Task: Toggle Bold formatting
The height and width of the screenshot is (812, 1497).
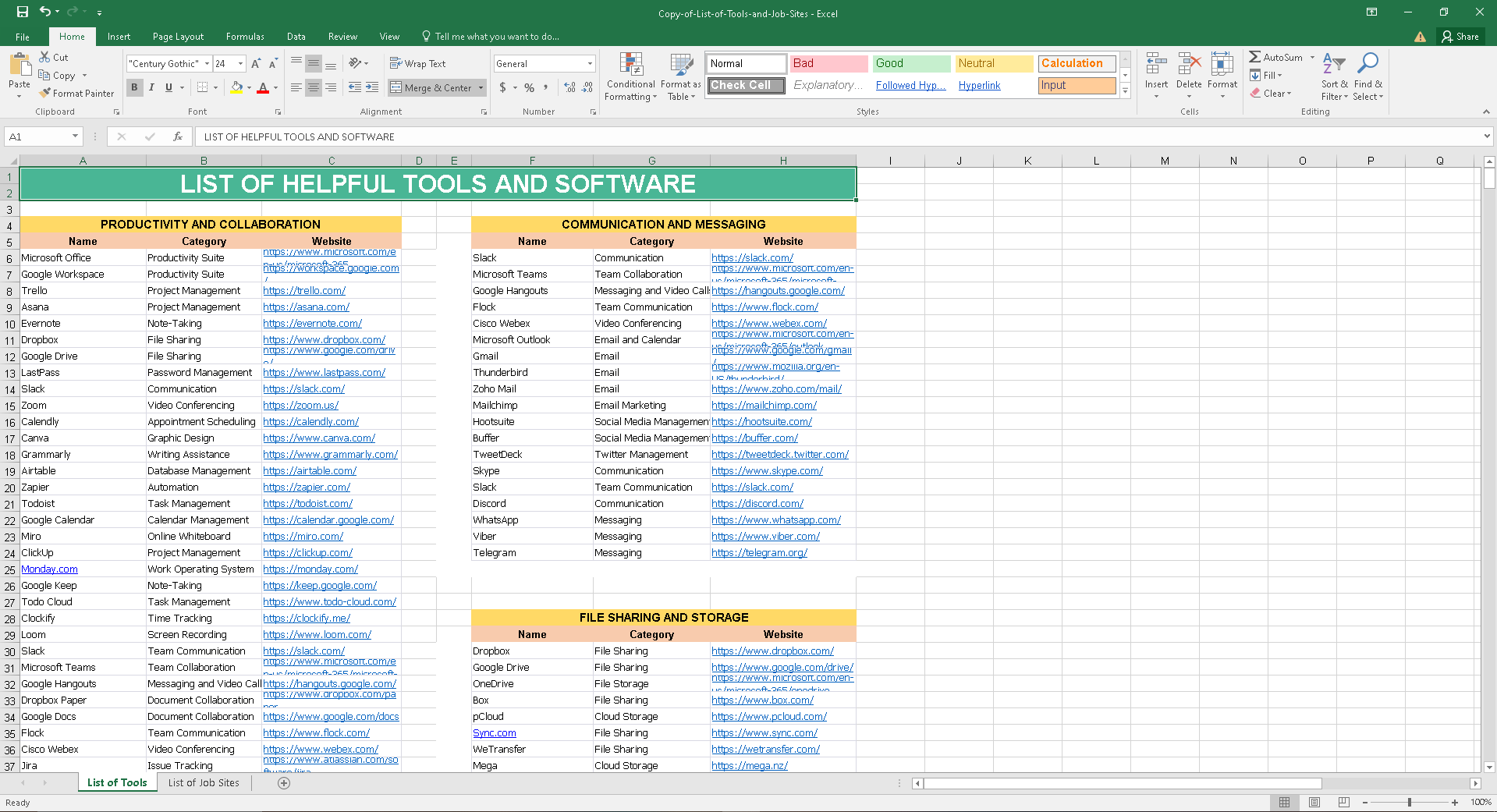Action: [134, 87]
